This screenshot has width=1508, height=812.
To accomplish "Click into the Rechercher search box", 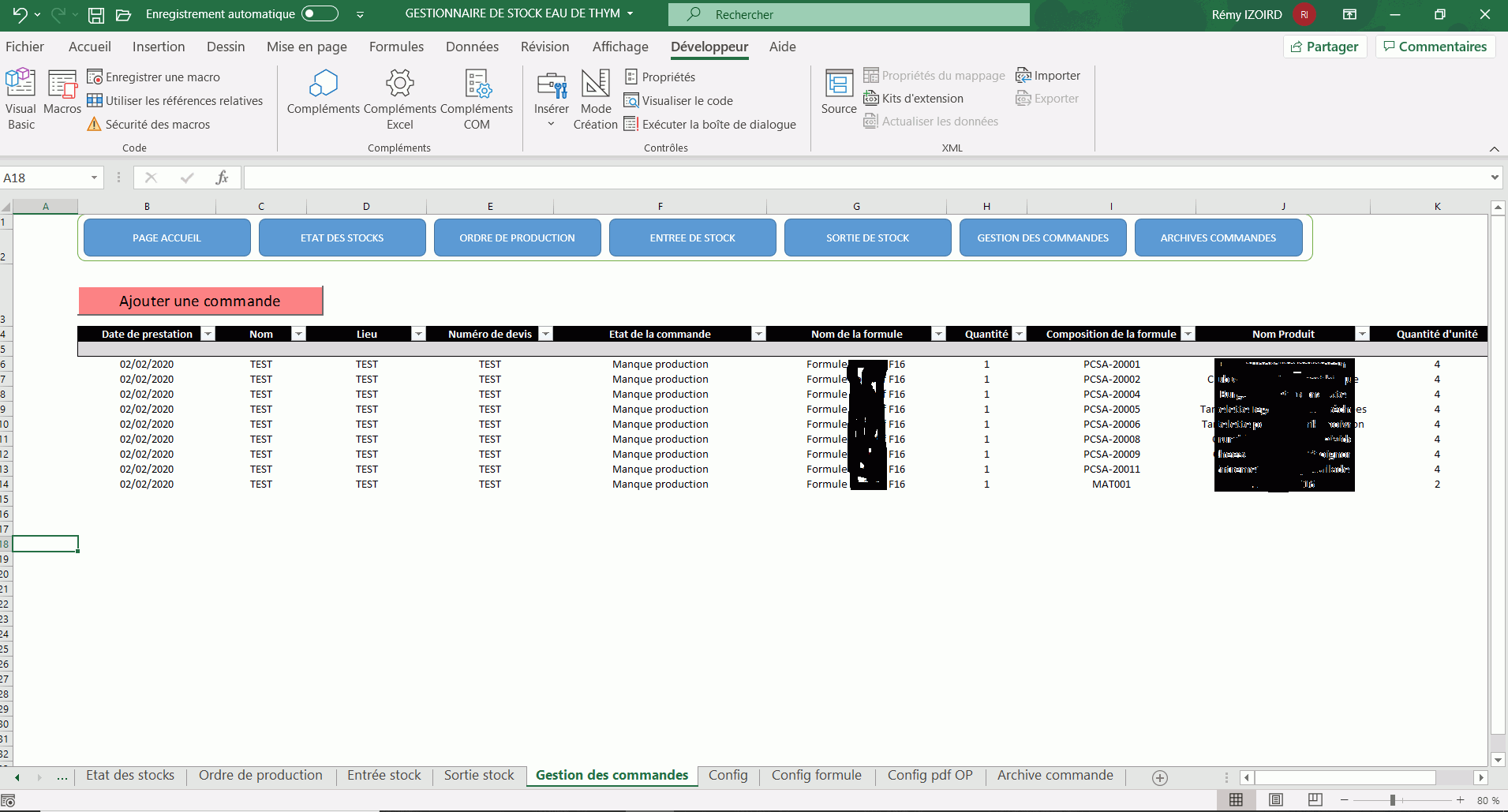I will point(848,14).
